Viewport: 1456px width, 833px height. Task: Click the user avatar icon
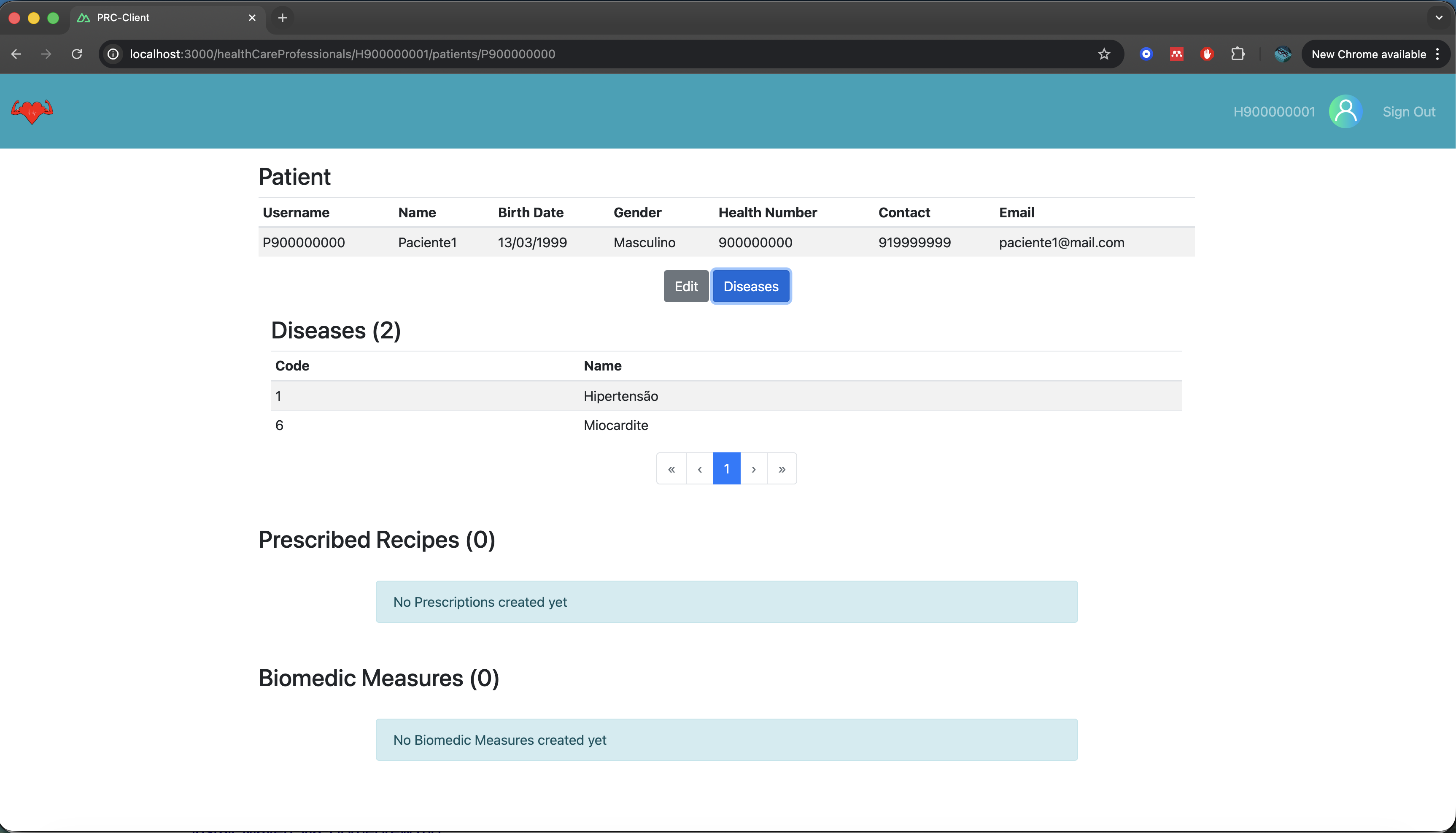click(1345, 111)
